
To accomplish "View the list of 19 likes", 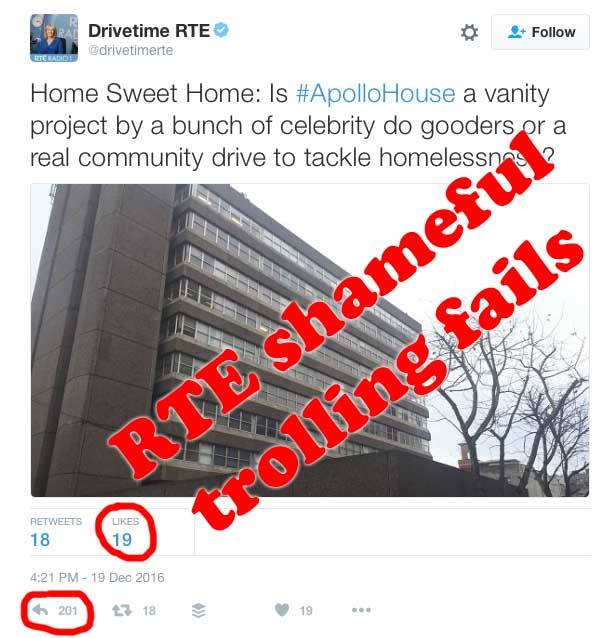I will [x=125, y=532].
